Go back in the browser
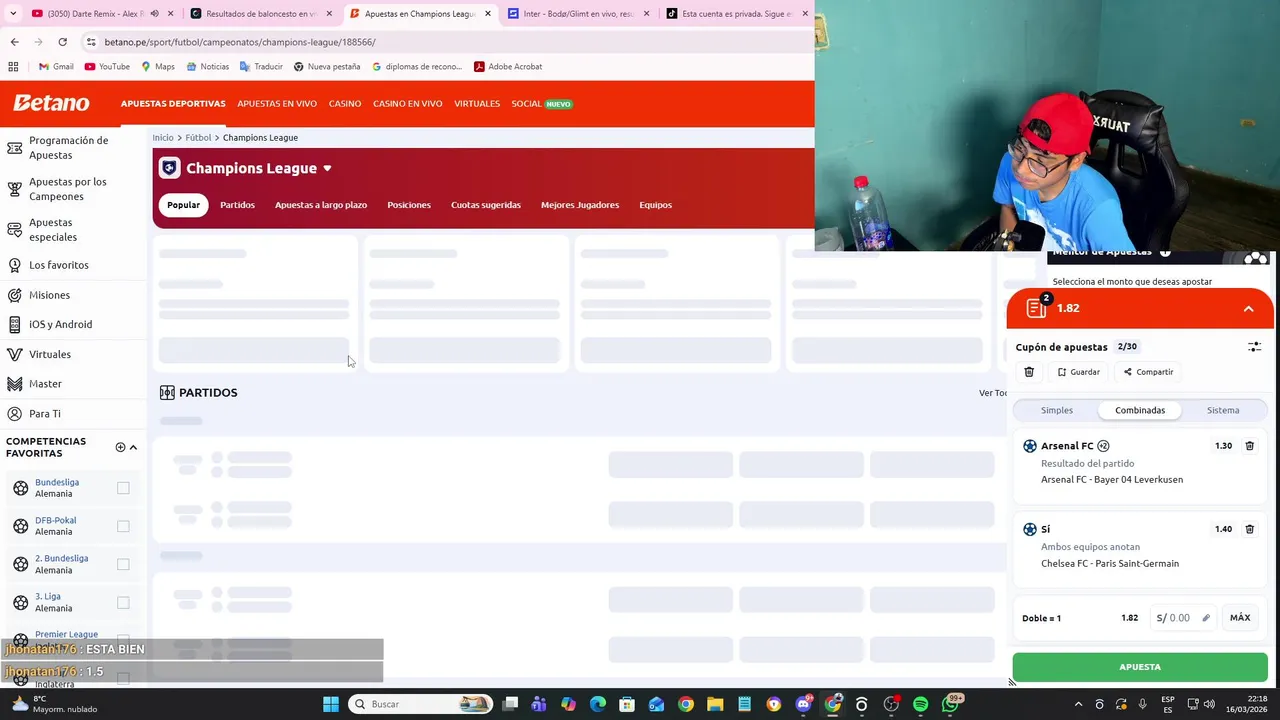 [14, 42]
